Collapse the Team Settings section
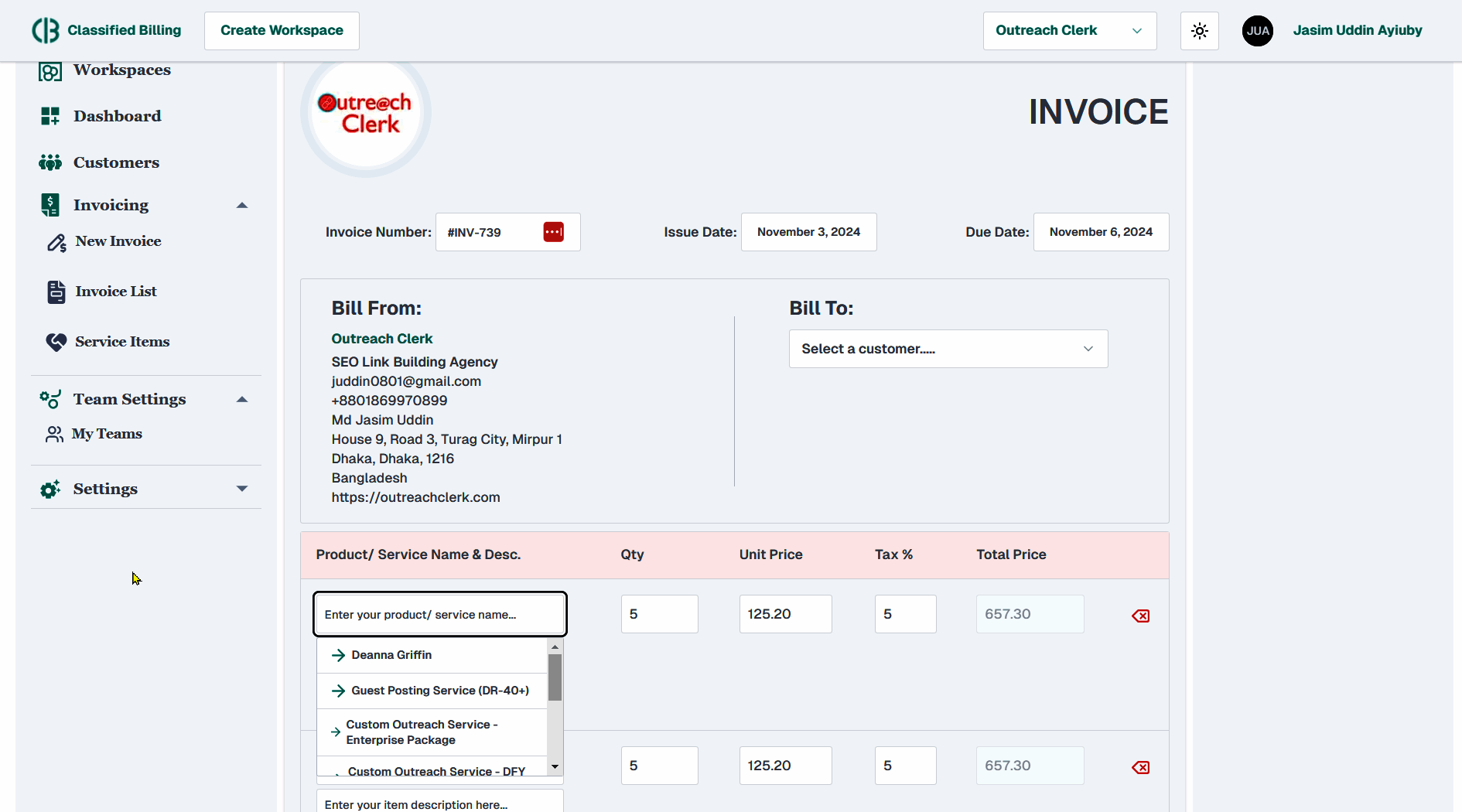Viewport: 1462px width, 812px height. (242, 399)
